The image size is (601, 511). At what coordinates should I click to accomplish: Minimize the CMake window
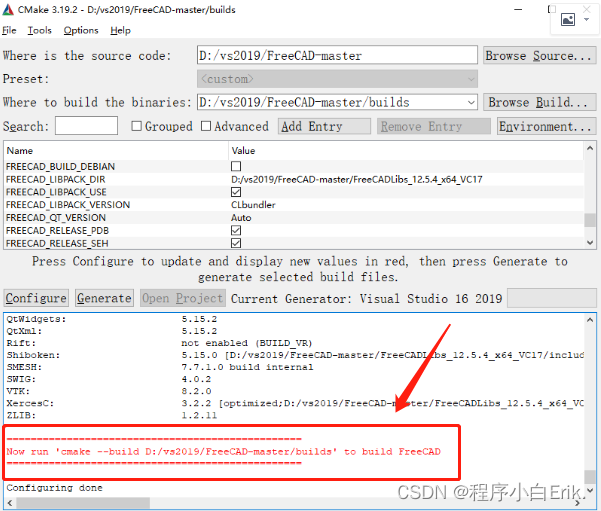point(518,9)
